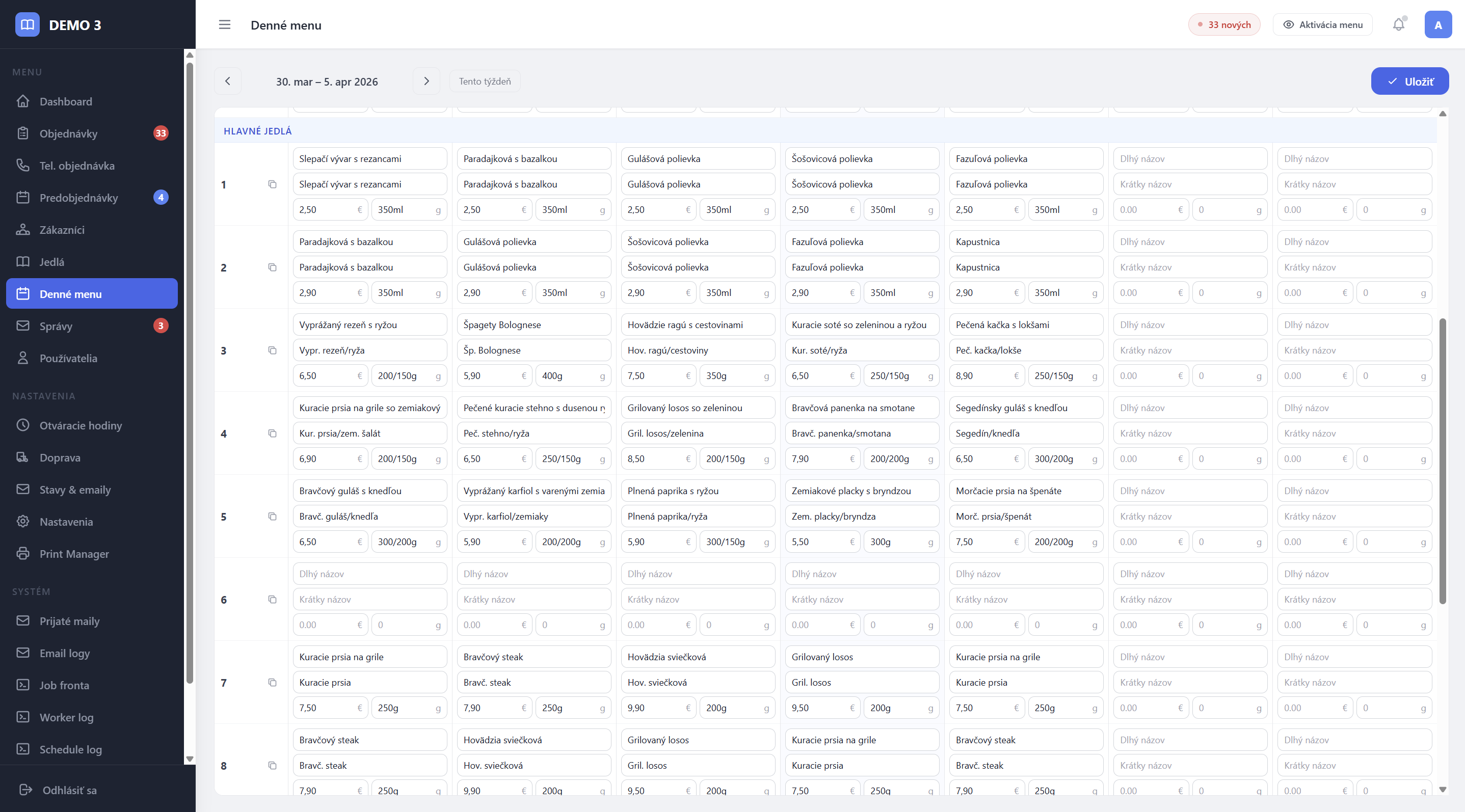1465x812 pixels.
Task: Go to previous week with left chevron
Action: [227, 82]
